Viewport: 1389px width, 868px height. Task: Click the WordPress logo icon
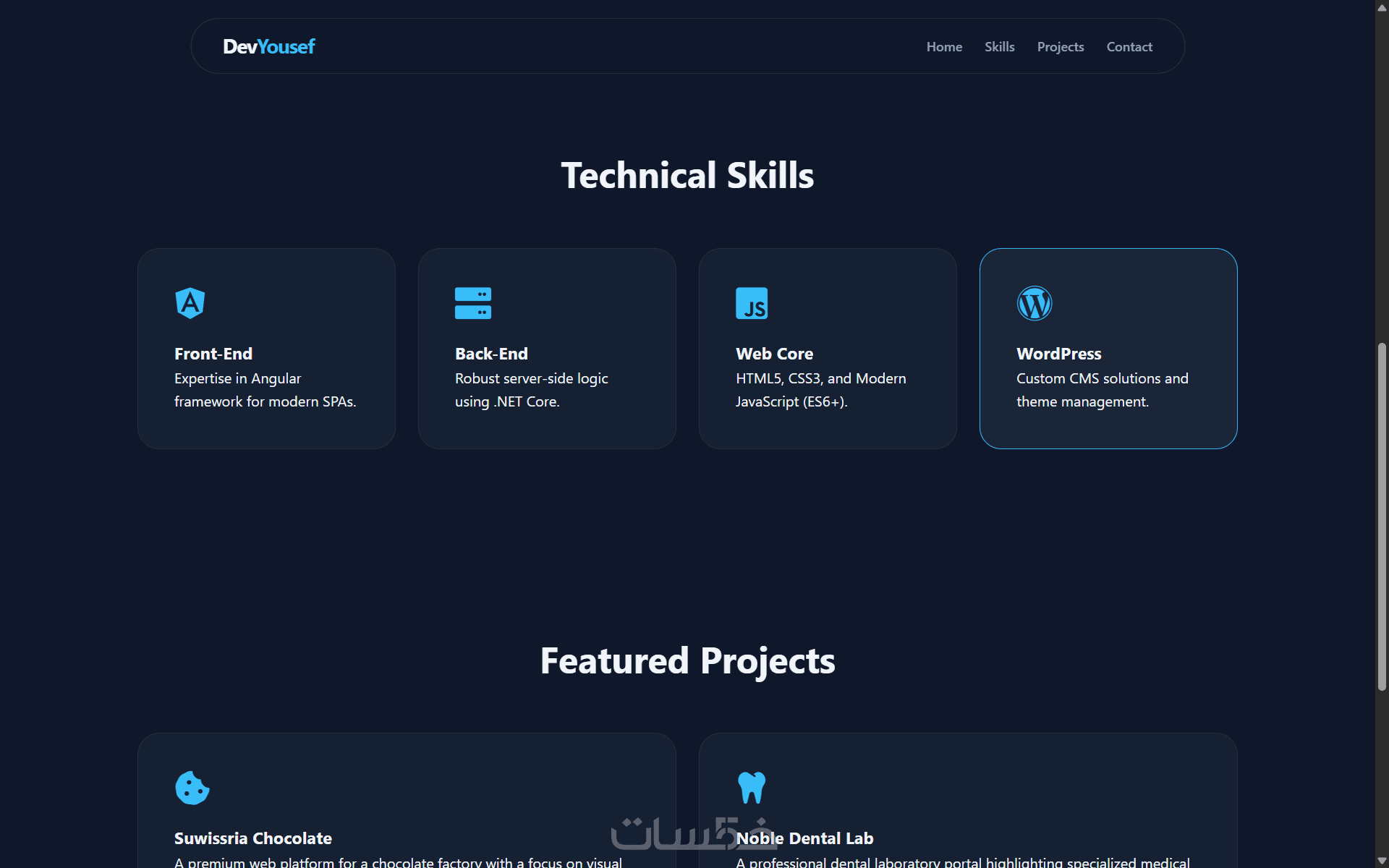1034,303
